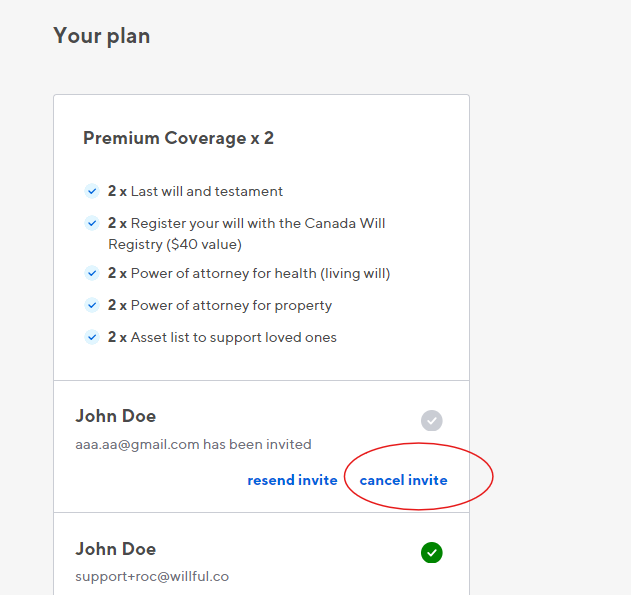Screen dimensions: 631x595
Task: Click the aaa.aa@gmail.com invited text
Action: 193,445
